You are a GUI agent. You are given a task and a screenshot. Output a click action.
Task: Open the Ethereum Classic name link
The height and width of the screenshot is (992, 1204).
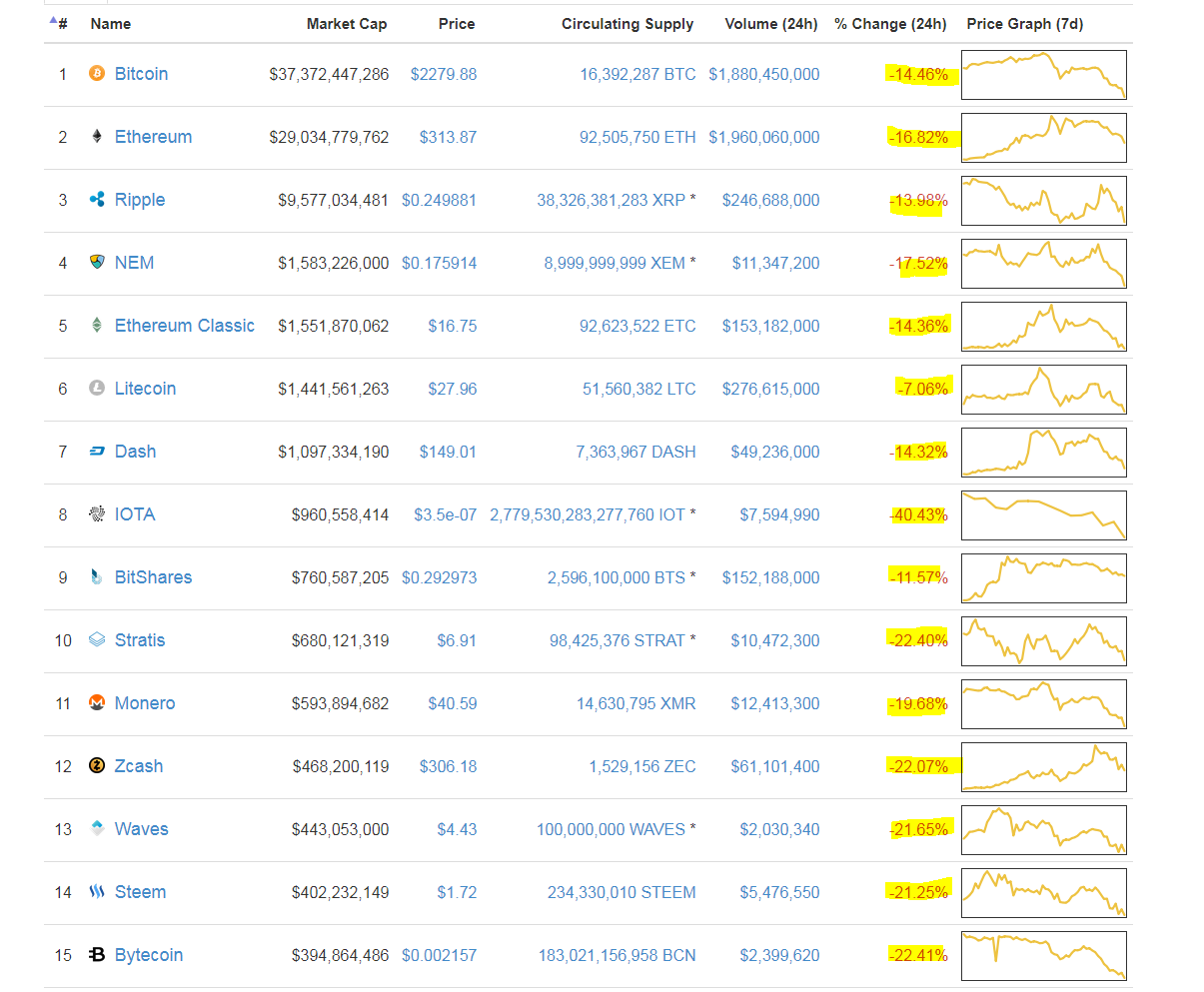point(185,326)
